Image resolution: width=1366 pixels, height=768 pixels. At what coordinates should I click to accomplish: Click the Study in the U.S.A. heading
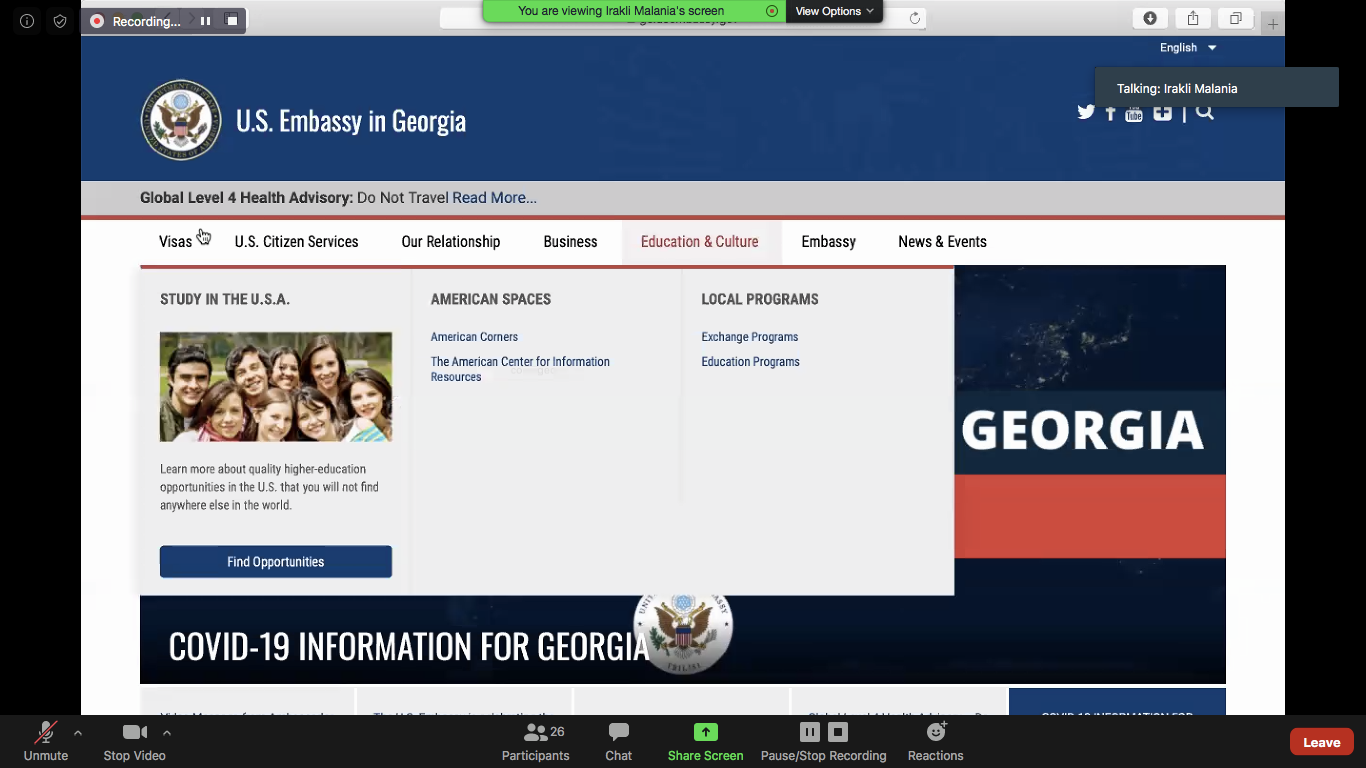(225, 299)
